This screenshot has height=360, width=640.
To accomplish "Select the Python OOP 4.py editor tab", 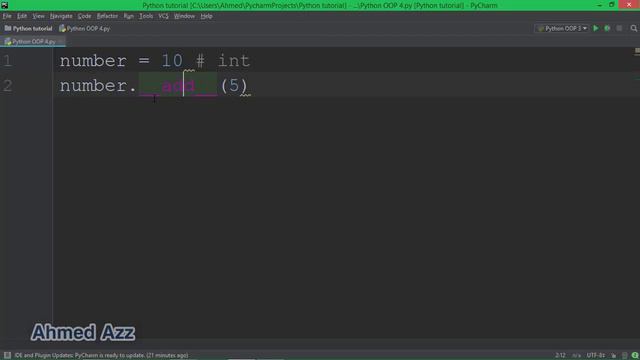I will [x=33, y=41].
